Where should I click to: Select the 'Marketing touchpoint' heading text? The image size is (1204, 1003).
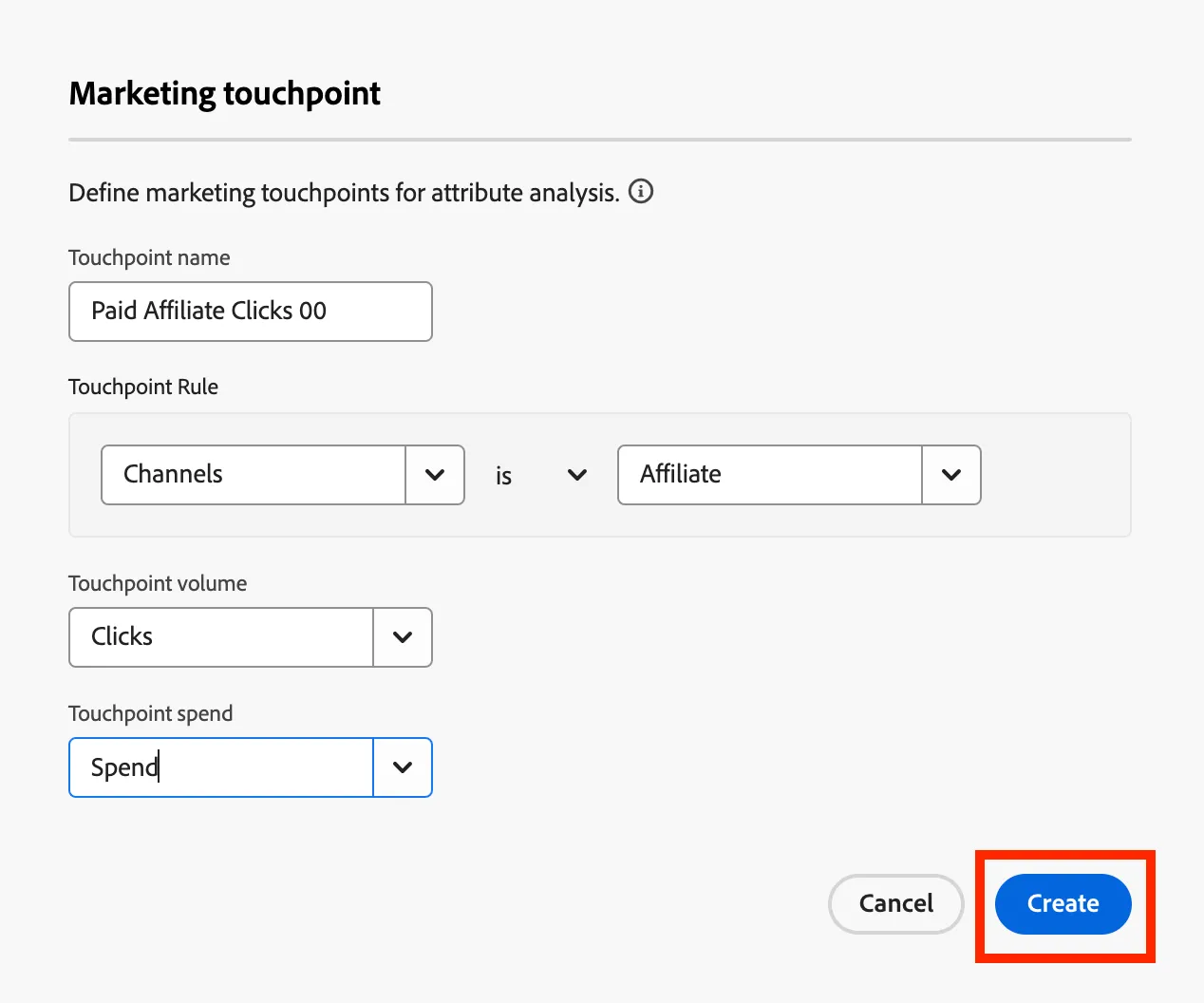(x=225, y=93)
